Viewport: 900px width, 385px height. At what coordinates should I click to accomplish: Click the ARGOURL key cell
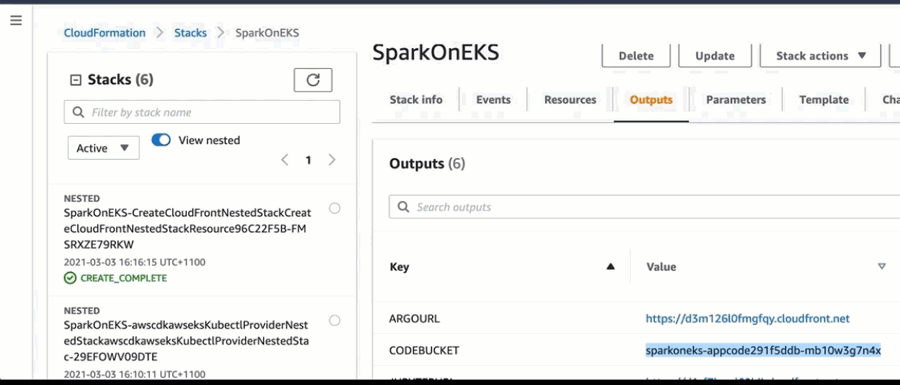point(414,318)
